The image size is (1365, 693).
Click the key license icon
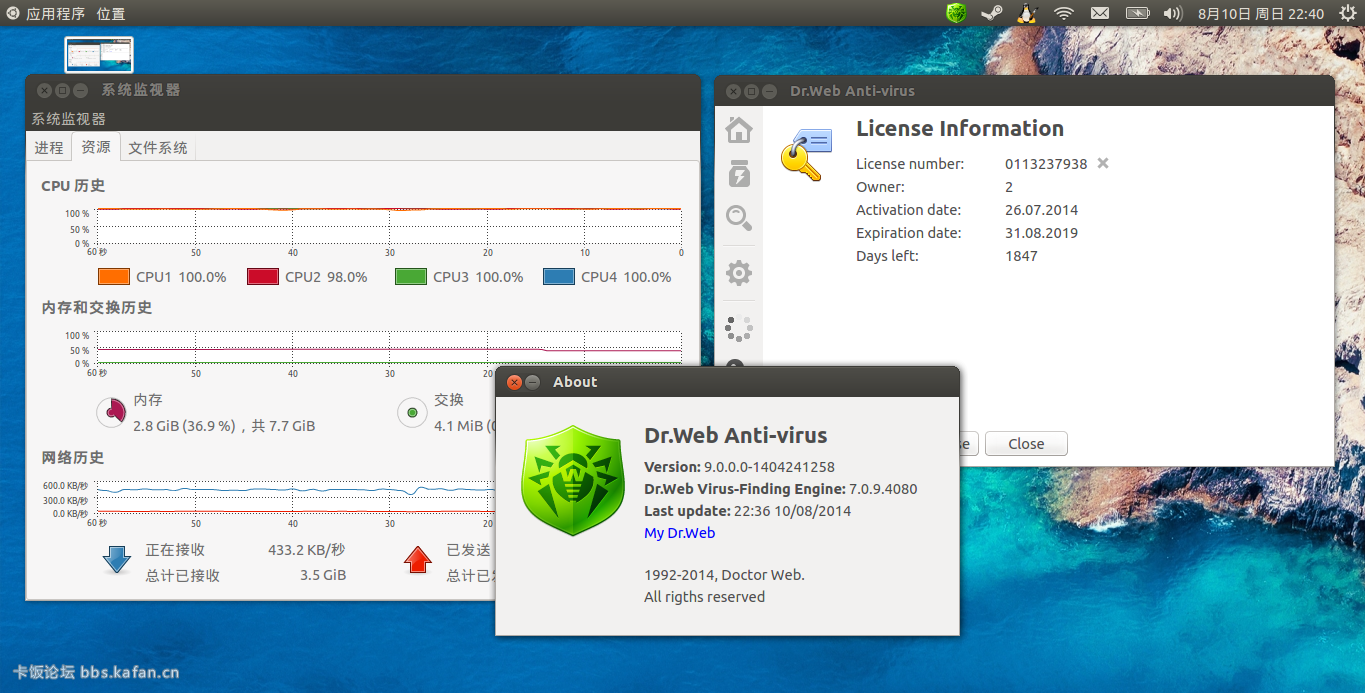806,155
